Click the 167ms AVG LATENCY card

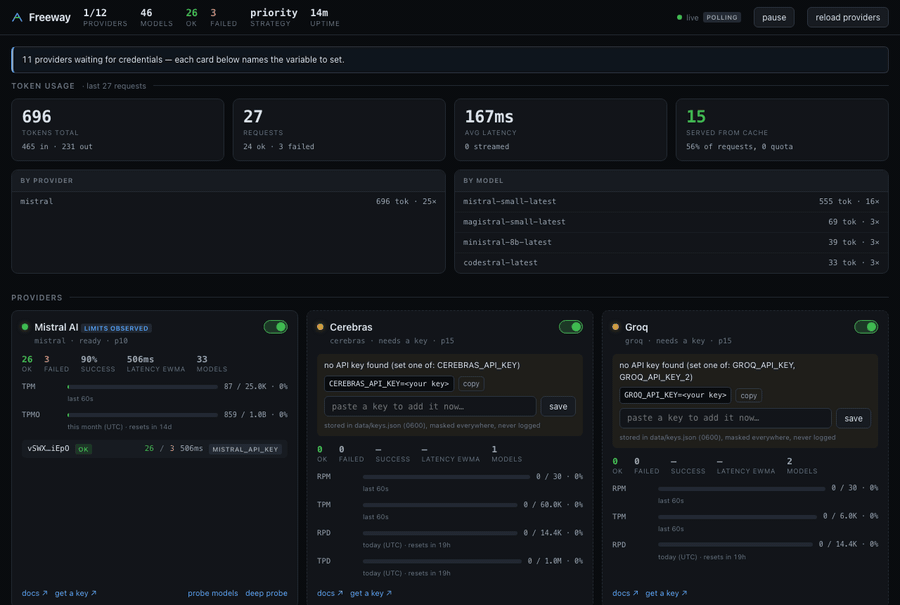(561, 130)
